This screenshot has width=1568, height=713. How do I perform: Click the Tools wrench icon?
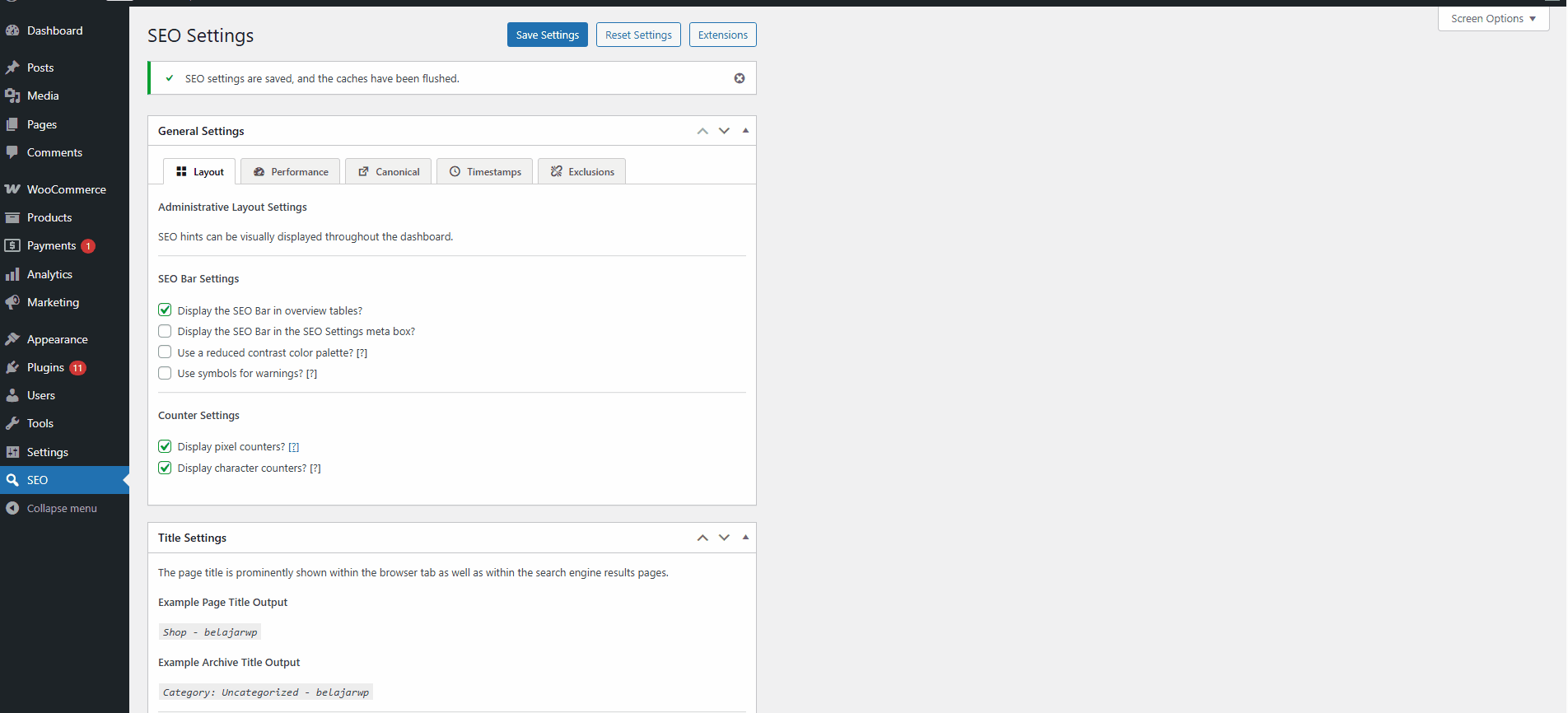point(12,424)
